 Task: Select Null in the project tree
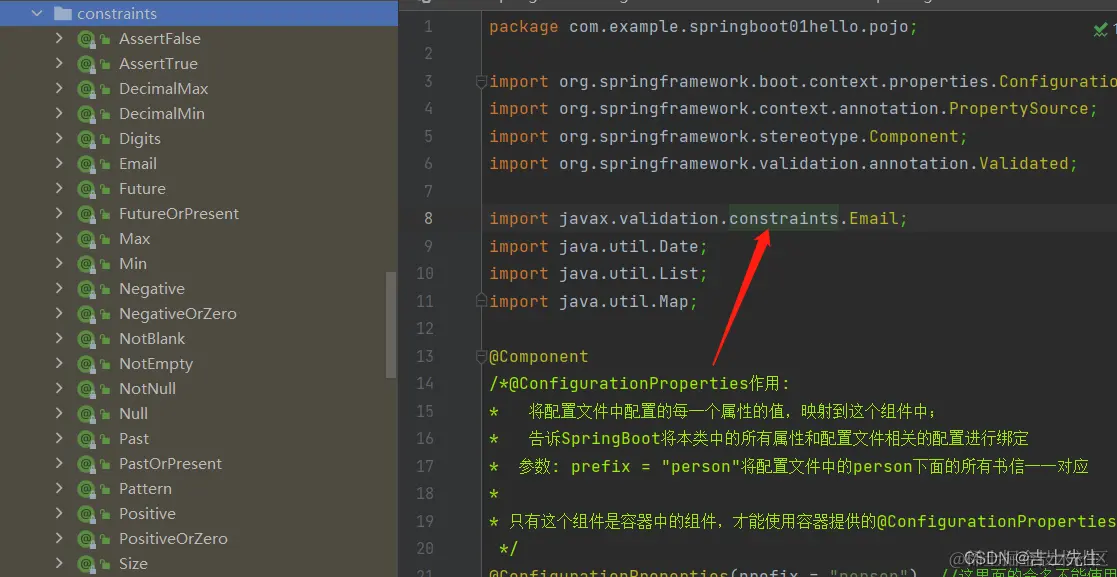(x=133, y=414)
